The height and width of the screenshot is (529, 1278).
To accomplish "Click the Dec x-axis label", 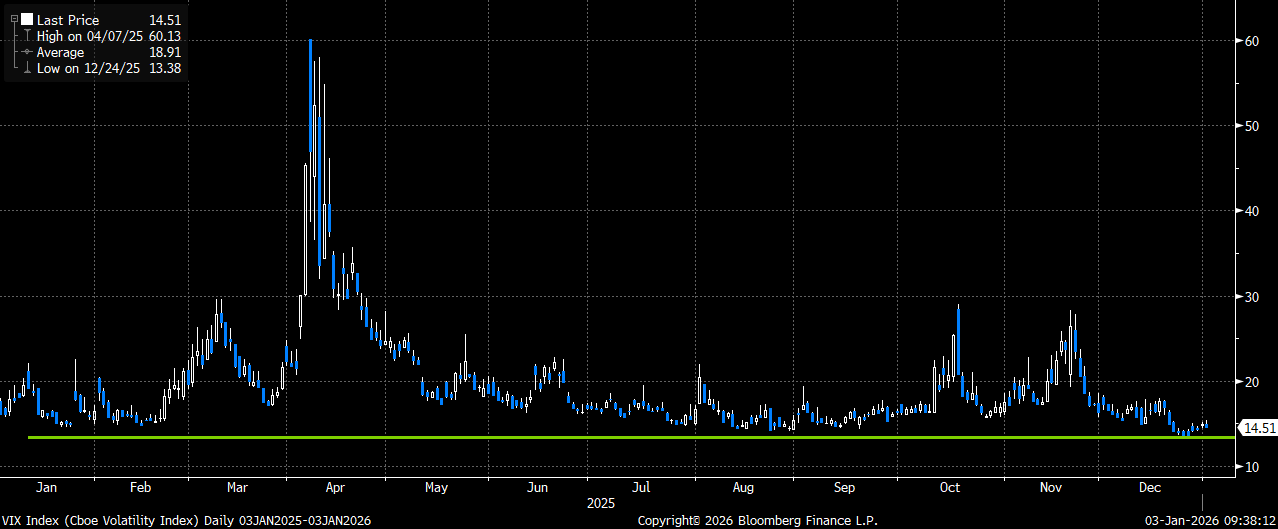I will pos(1150,488).
